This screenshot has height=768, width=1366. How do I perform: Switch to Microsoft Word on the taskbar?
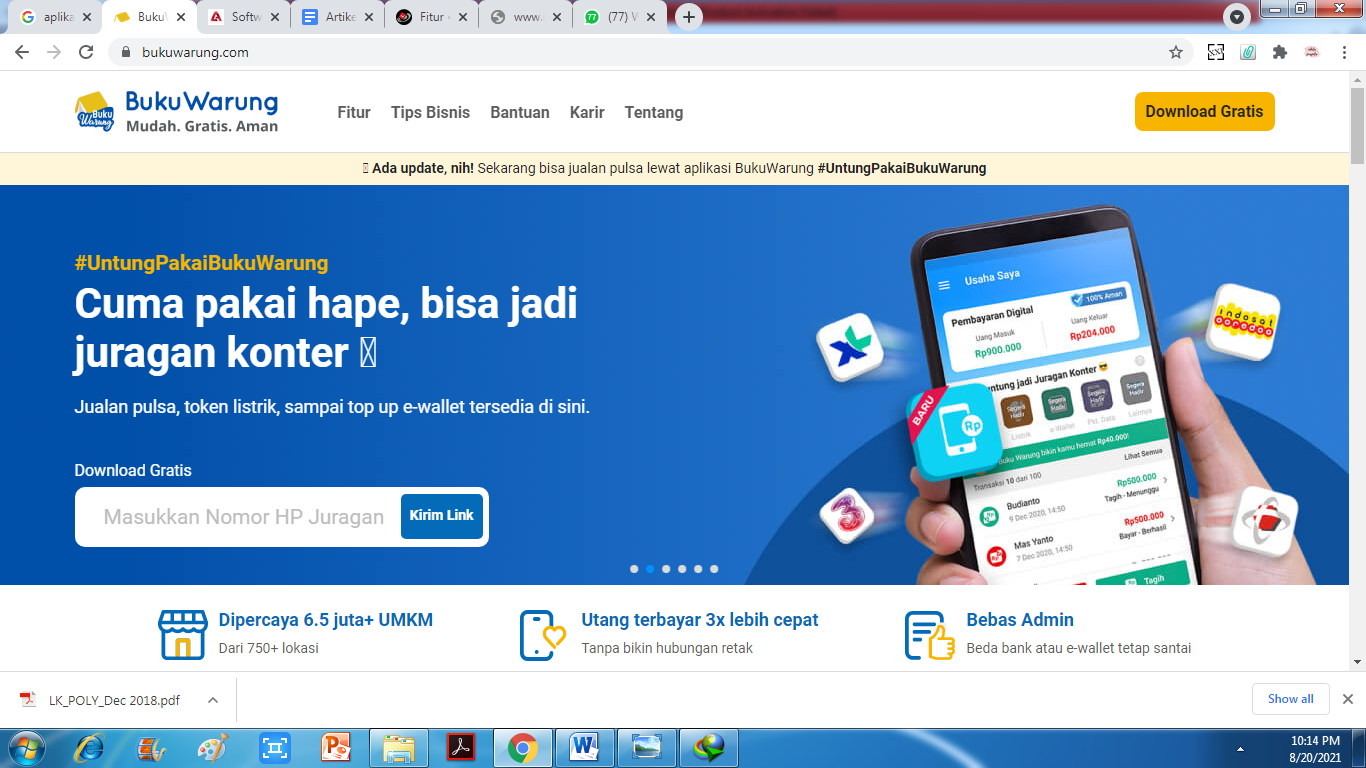click(x=584, y=748)
